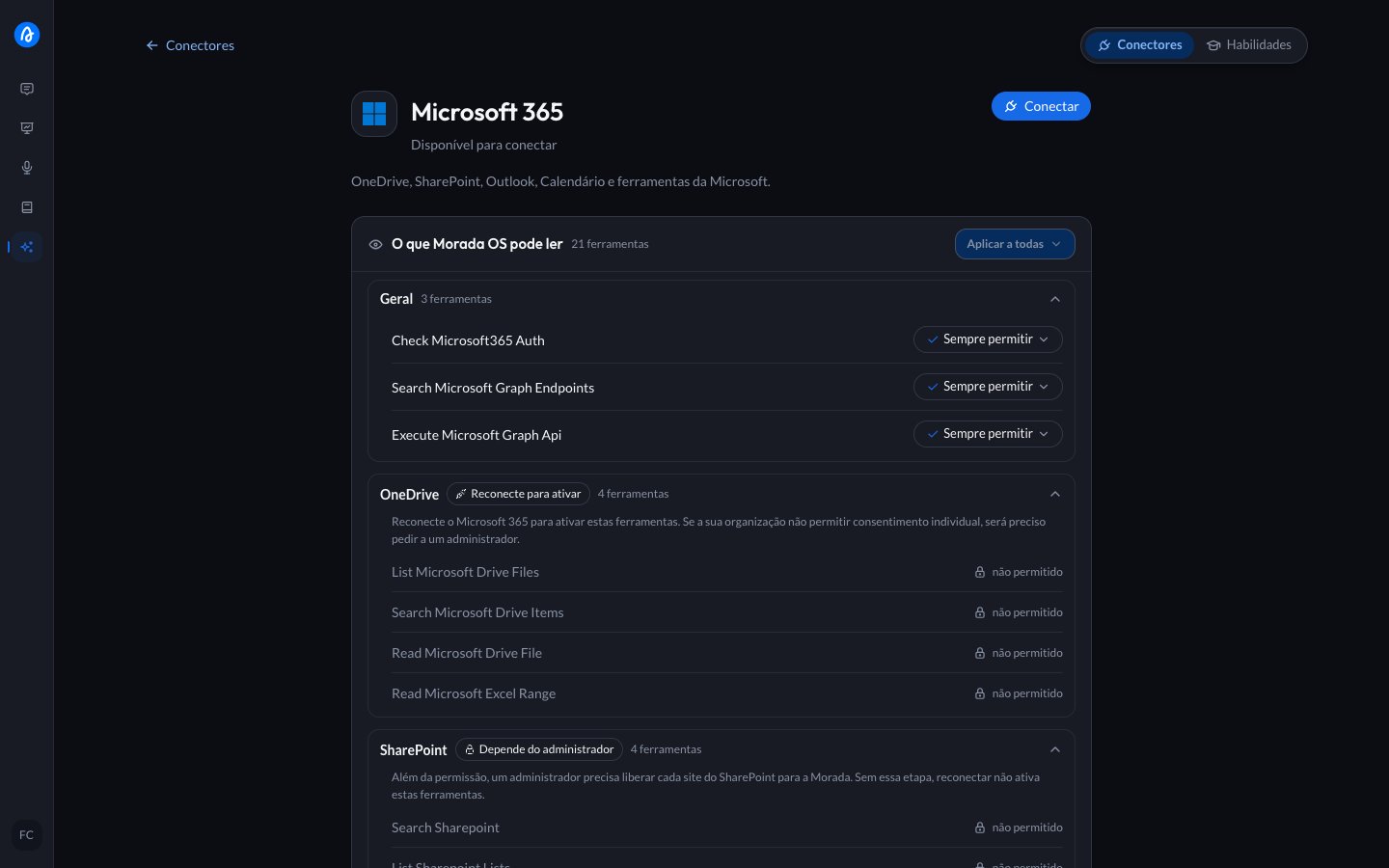1389x868 pixels.
Task: Open the FC user avatar
Action: [26, 835]
